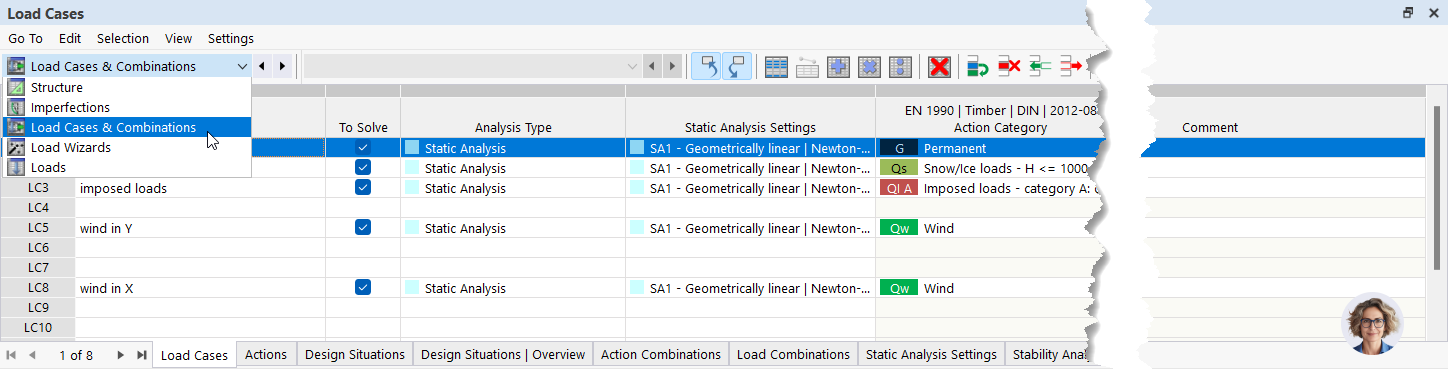Open the empty grayed combo box dropdown
This screenshot has width=1448, height=369.
pyautogui.click(x=472, y=67)
